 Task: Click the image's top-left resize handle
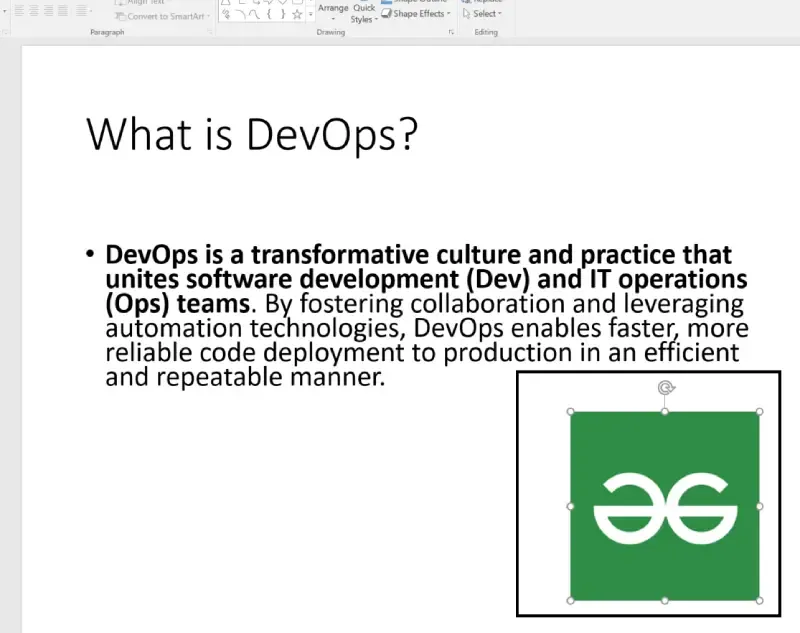click(x=570, y=412)
